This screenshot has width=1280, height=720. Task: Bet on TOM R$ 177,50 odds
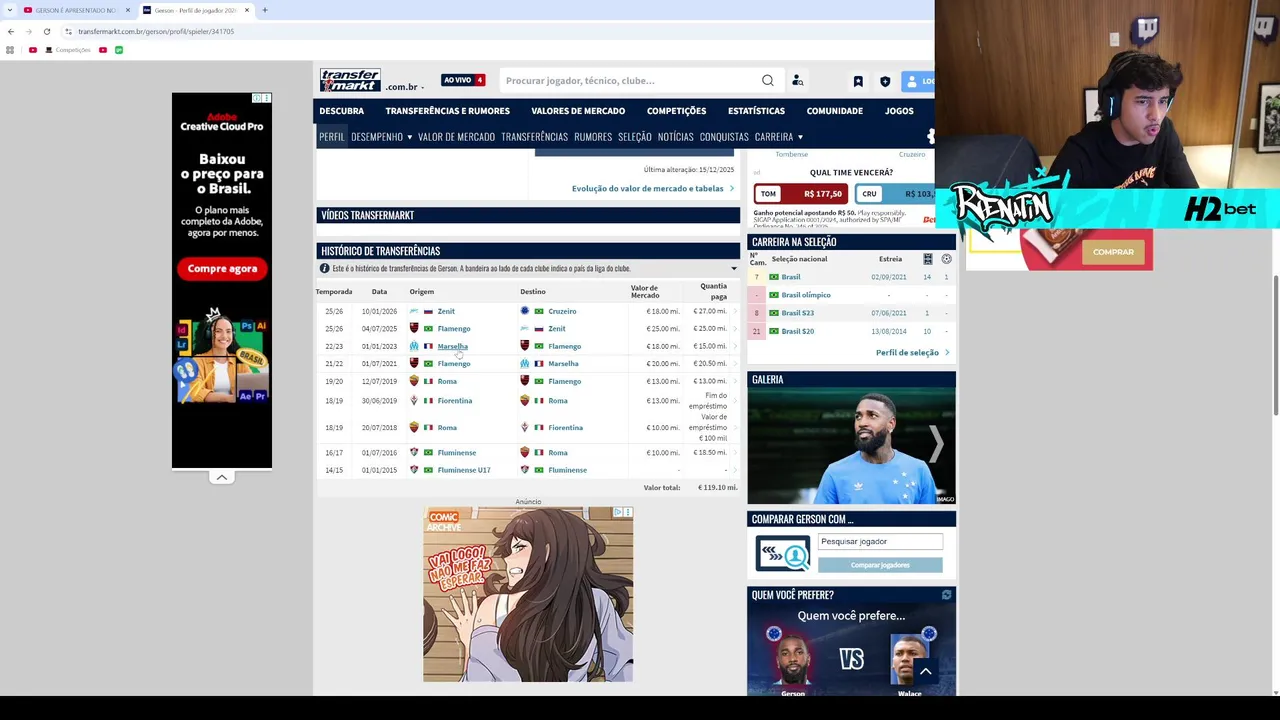(802, 194)
